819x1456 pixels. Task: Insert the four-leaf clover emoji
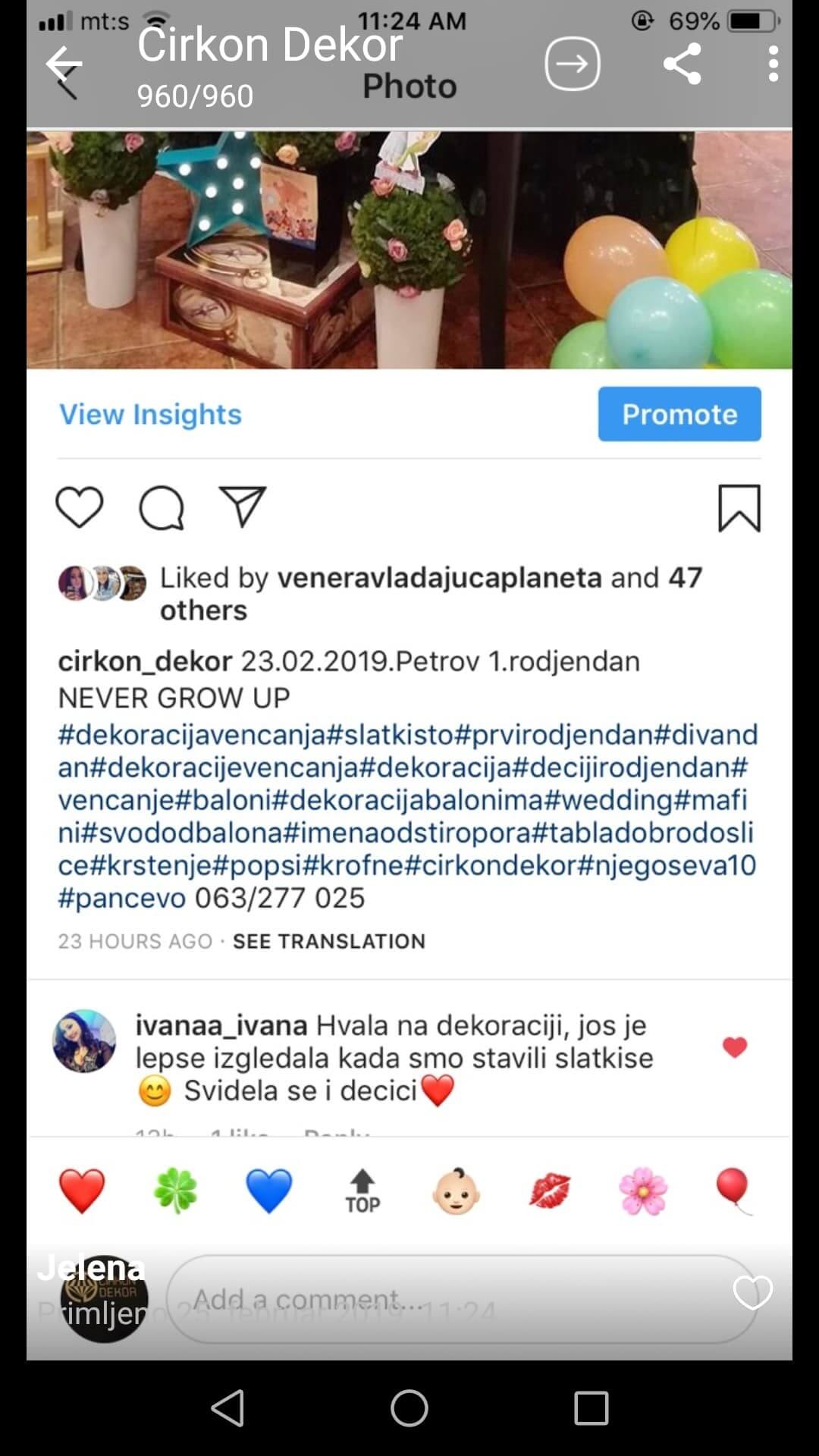pyautogui.click(x=175, y=1191)
